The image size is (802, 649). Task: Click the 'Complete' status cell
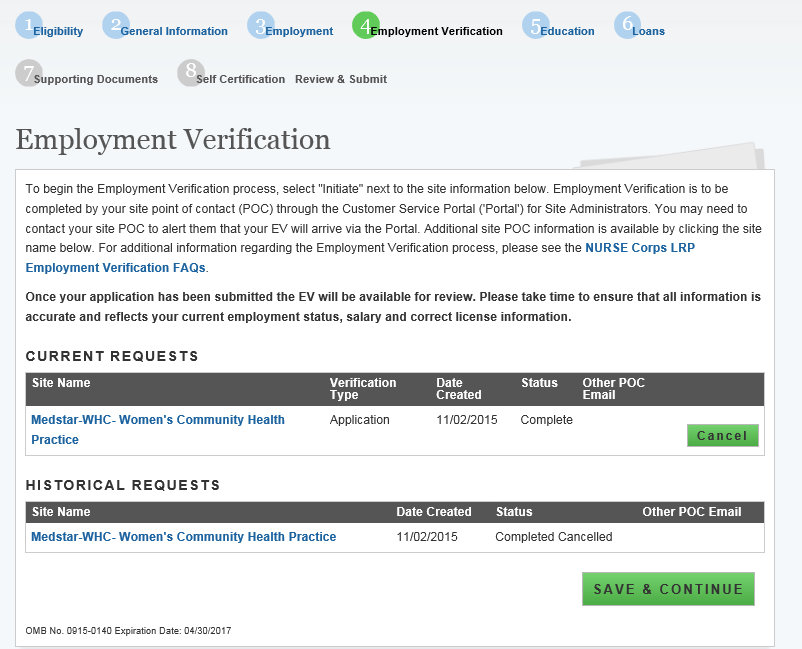point(546,420)
